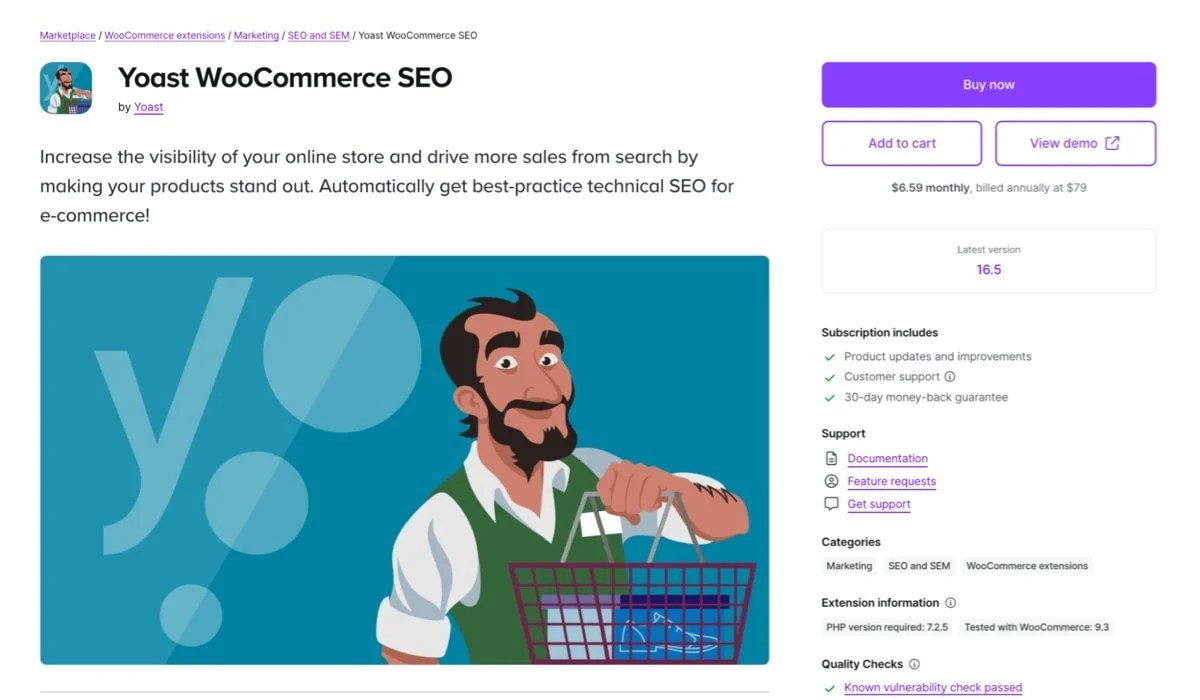Click the Buy now button
The height and width of the screenshot is (700, 1200).
988,84
